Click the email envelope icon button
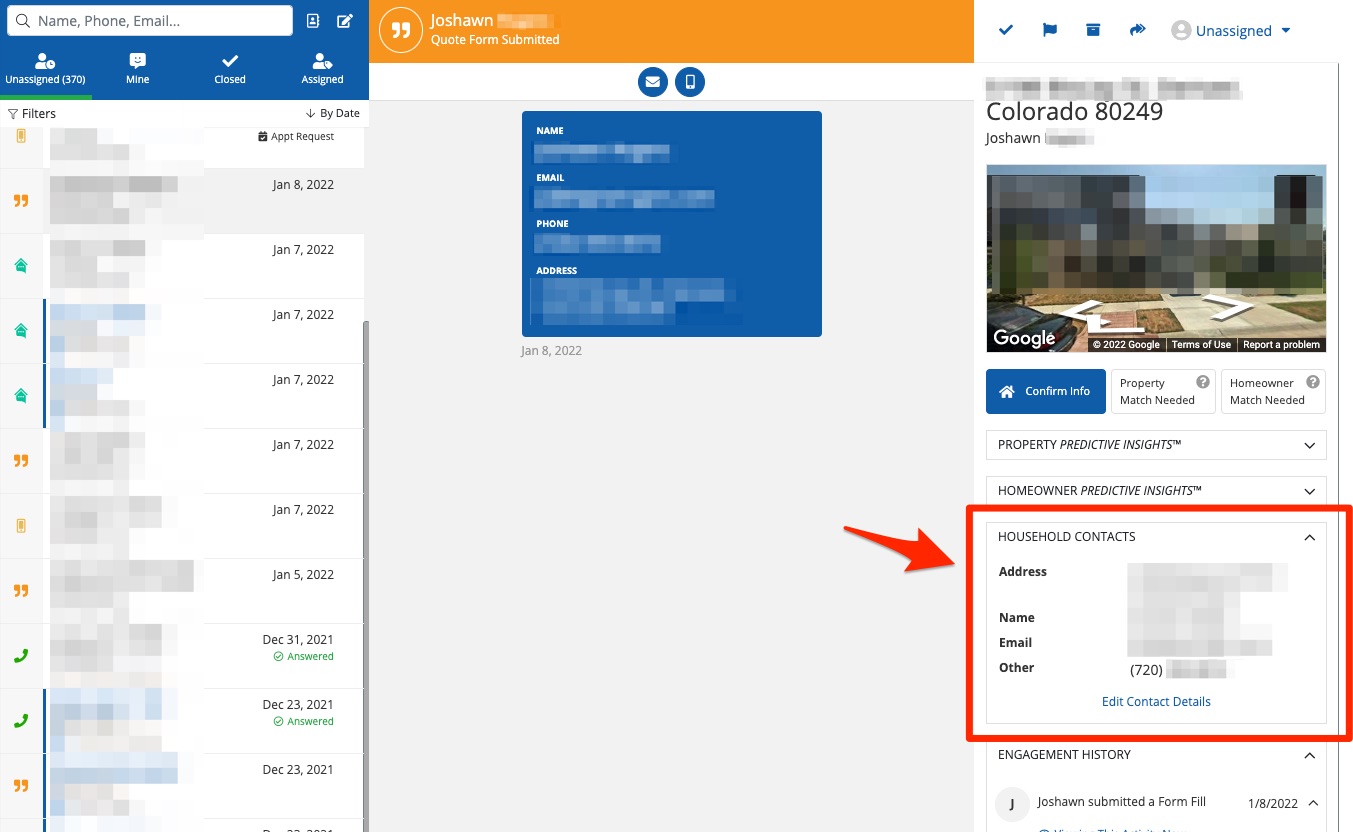1353x832 pixels. click(653, 82)
